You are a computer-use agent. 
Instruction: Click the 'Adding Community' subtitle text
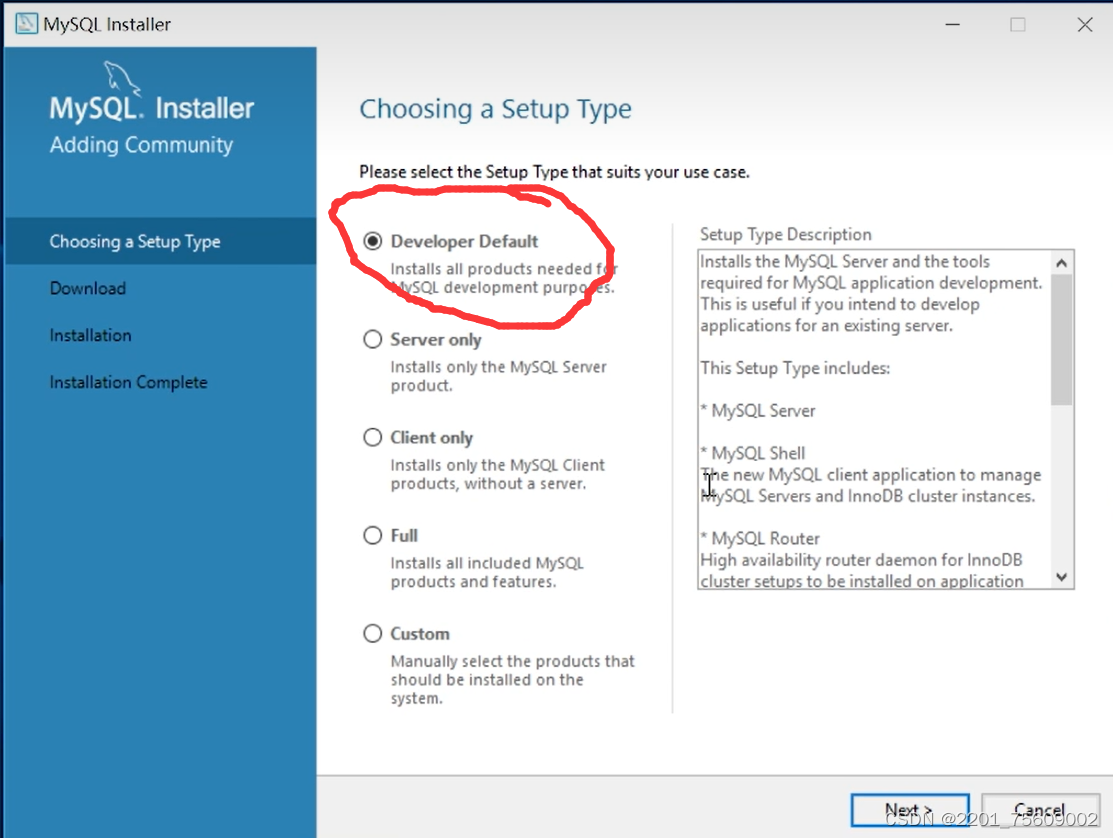(x=141, y=145)
